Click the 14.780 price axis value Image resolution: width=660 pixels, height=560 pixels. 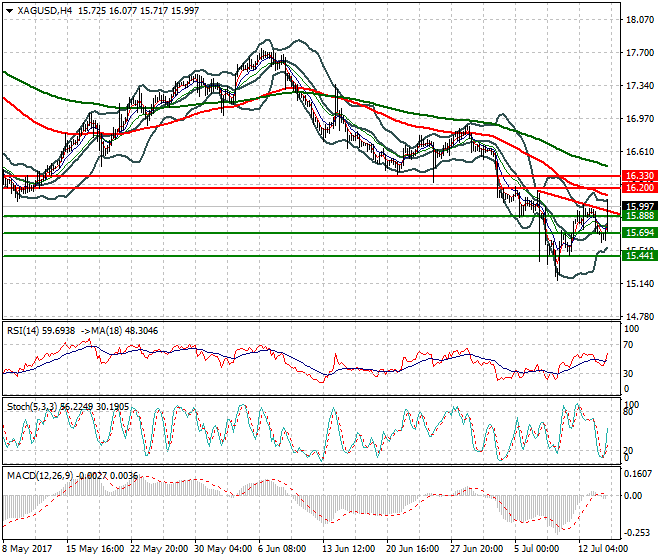click(640, 316)
